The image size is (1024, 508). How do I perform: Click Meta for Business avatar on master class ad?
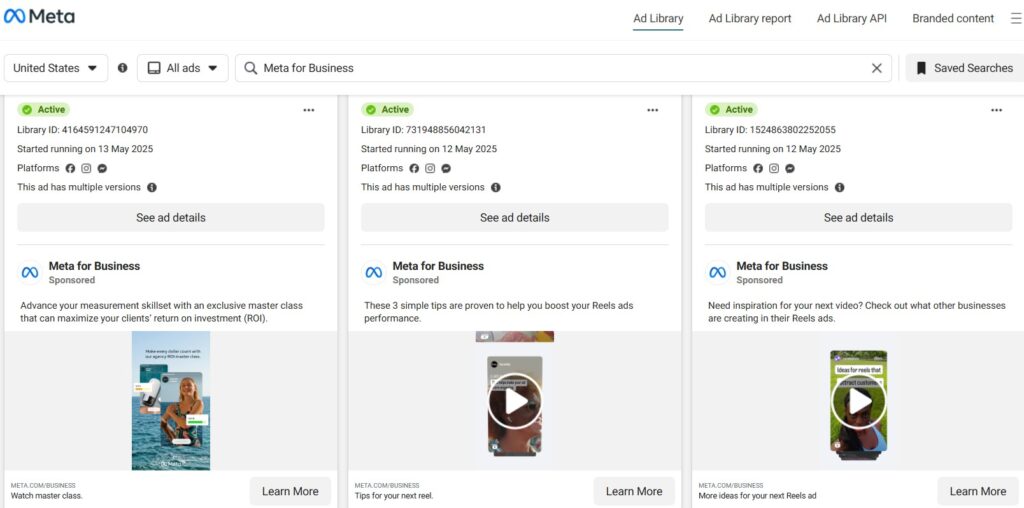pos(30,272)
